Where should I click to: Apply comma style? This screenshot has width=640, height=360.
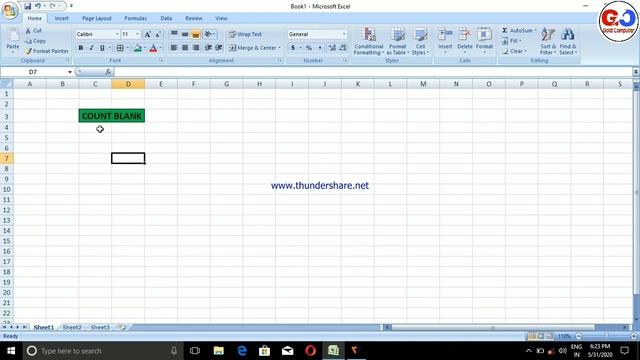pyautogui.click(x=320, y=48)
